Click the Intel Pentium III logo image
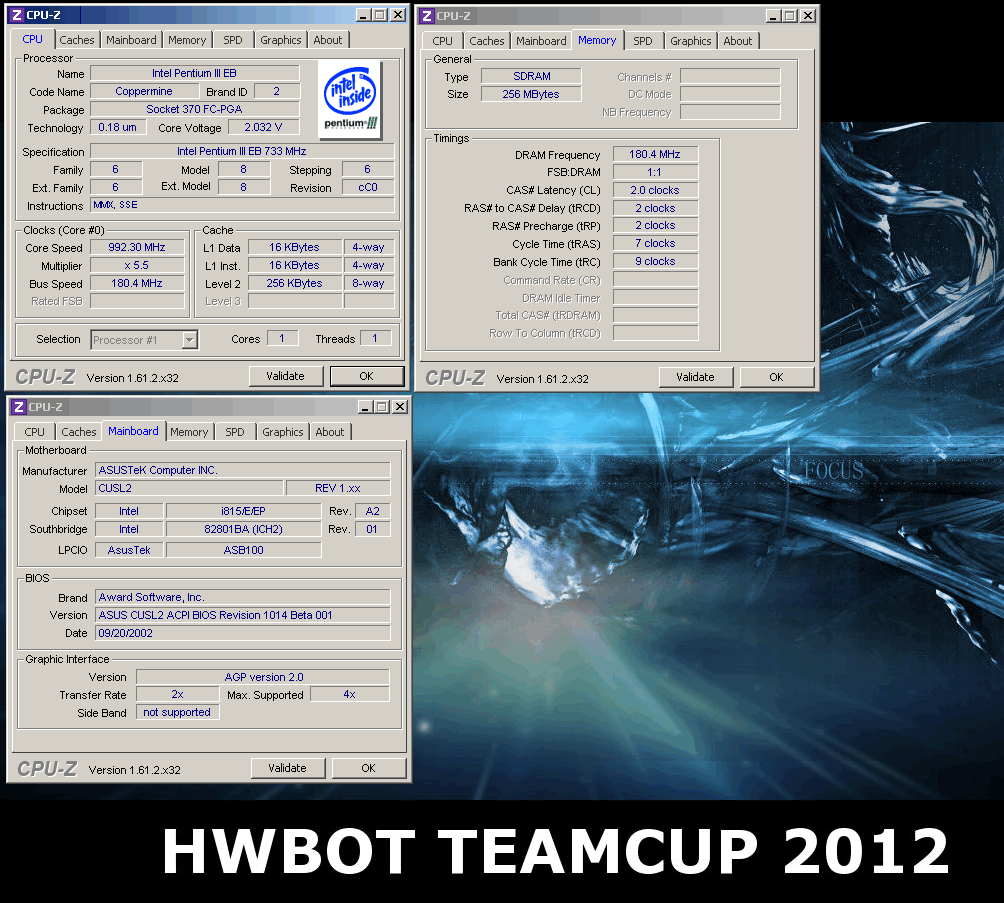The width and height of the screenshot is (1004, 903). [350, 101]
